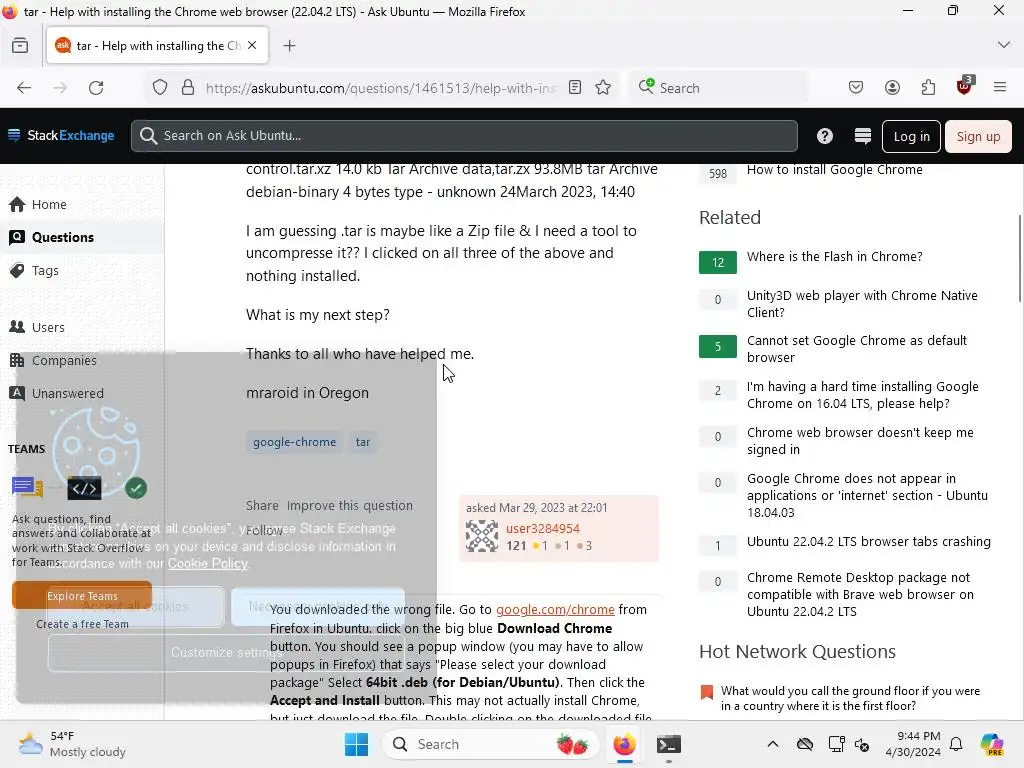
Task: Focus Search on Ask Ubuntu field
Action: (464, 136)
